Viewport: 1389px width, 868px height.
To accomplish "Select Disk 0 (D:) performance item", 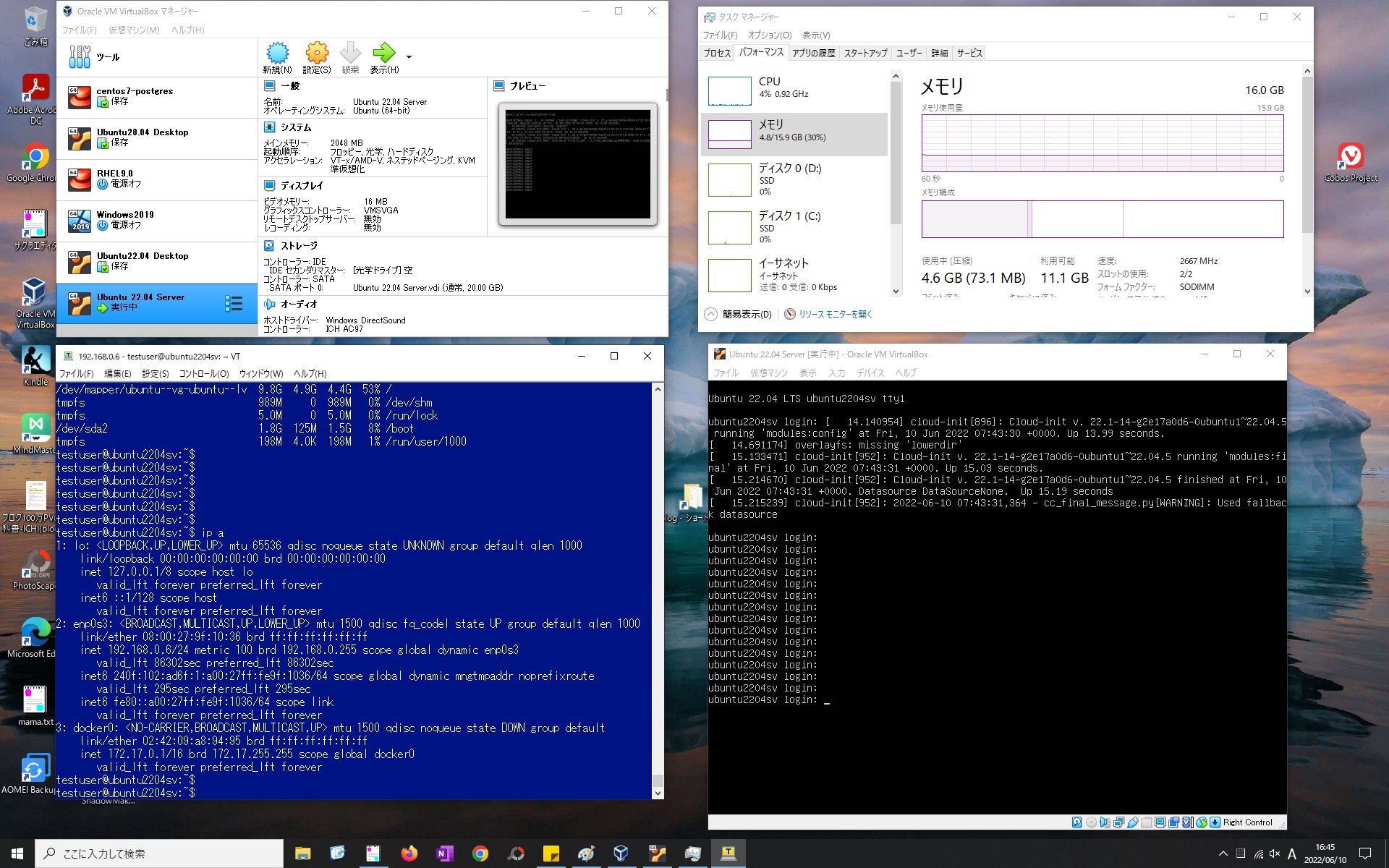I will pyautogui.click(x=794, y=179).
